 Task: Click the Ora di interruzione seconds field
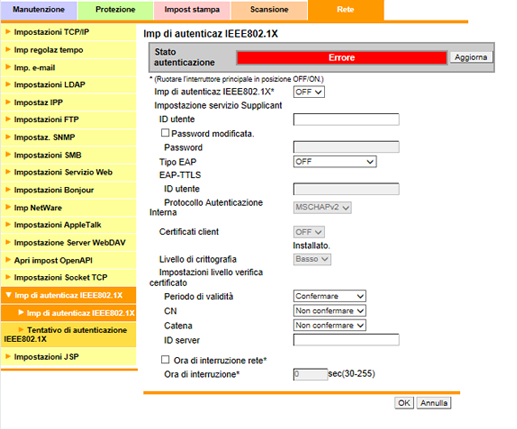(x=310, y=374)
